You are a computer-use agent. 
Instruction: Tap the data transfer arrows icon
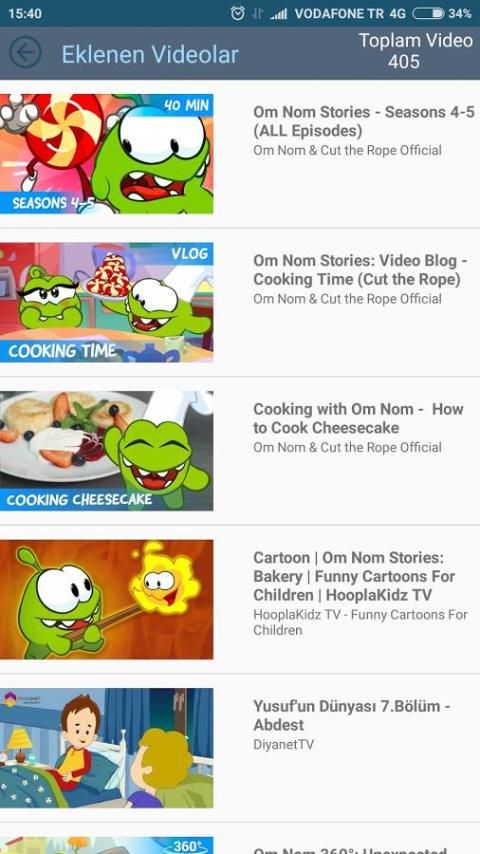257,14
